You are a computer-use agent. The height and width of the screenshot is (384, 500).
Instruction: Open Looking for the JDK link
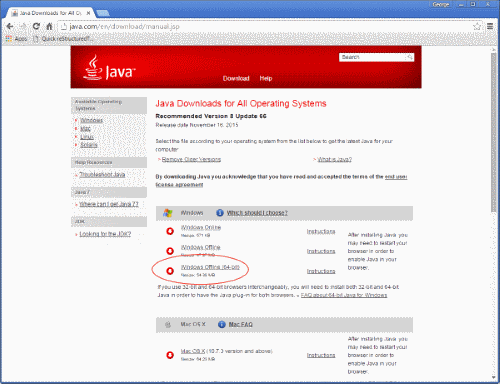tap(105, 234)
